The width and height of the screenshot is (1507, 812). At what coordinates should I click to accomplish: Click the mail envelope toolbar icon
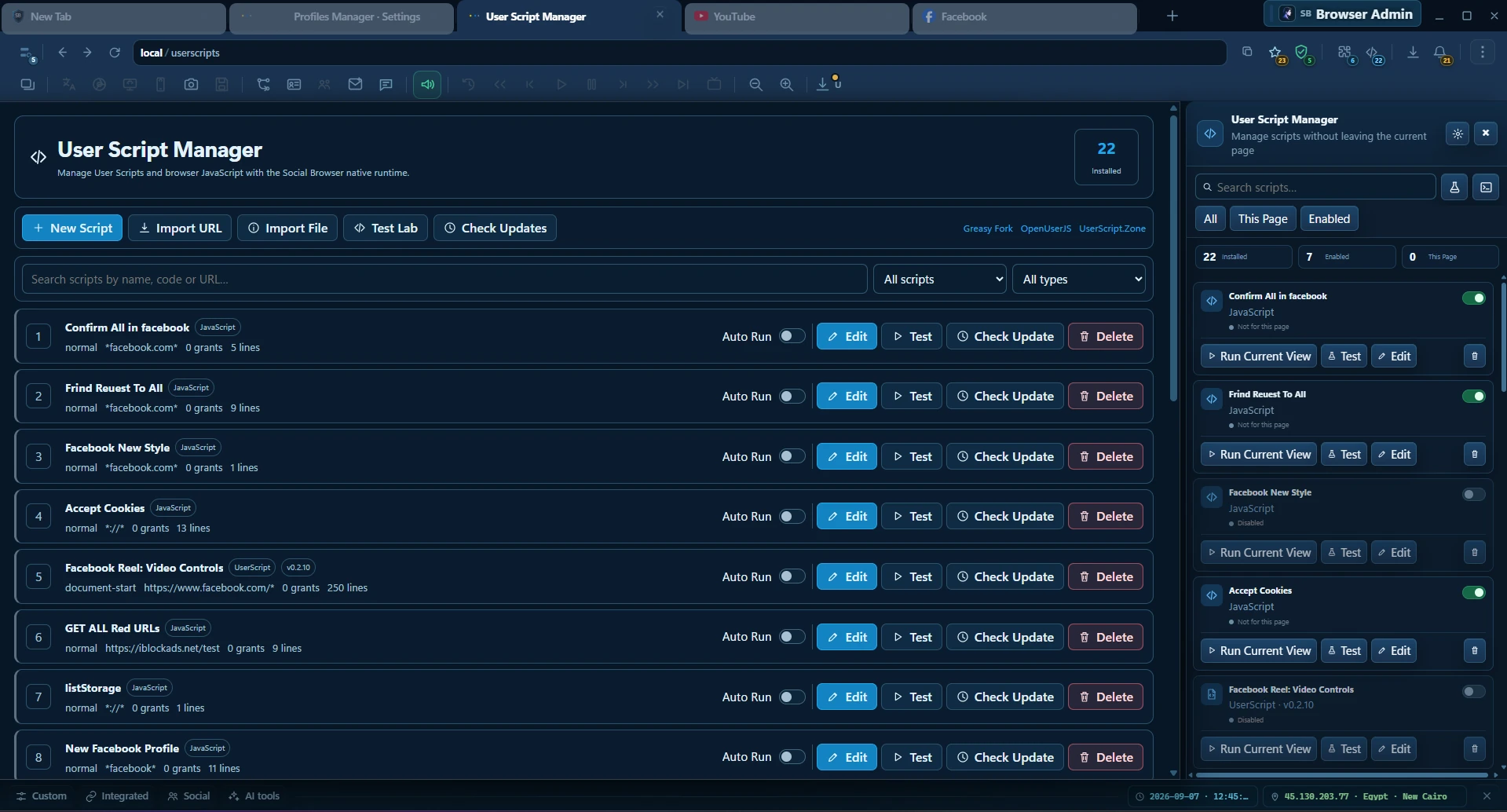(x=355, y=85)
